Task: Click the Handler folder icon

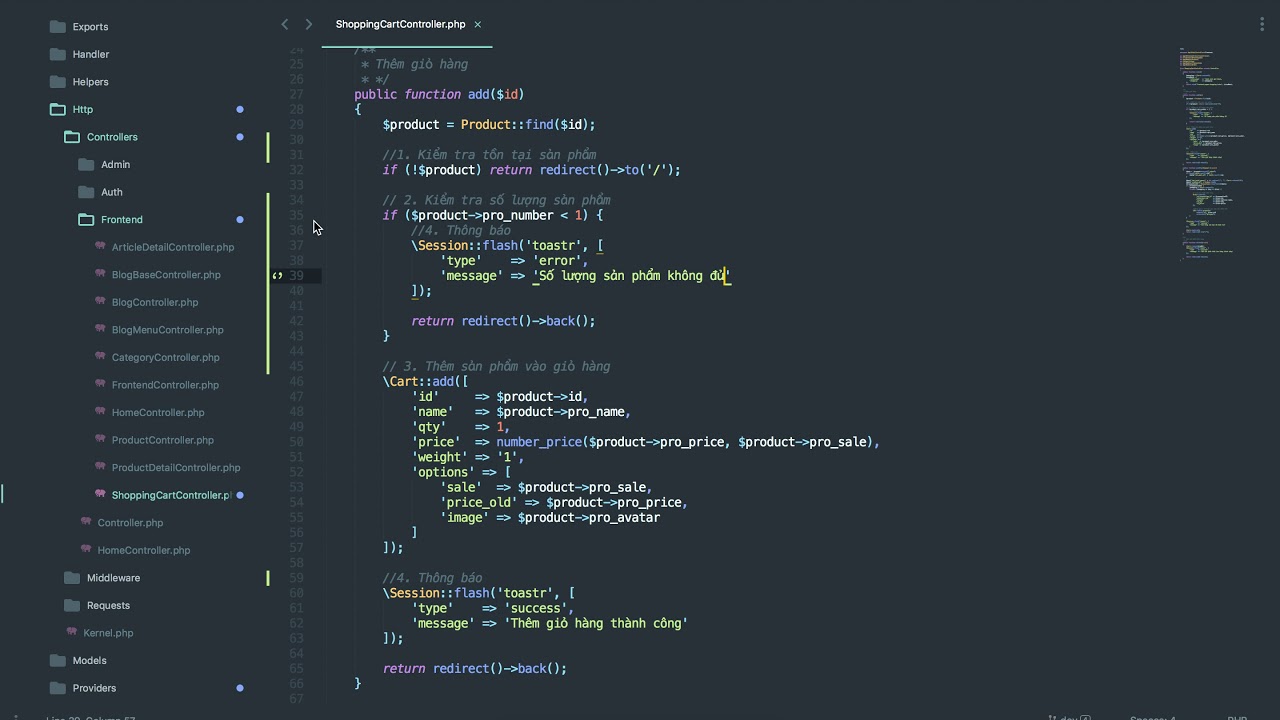Action: pyautogui.click(x=57, y=54)
